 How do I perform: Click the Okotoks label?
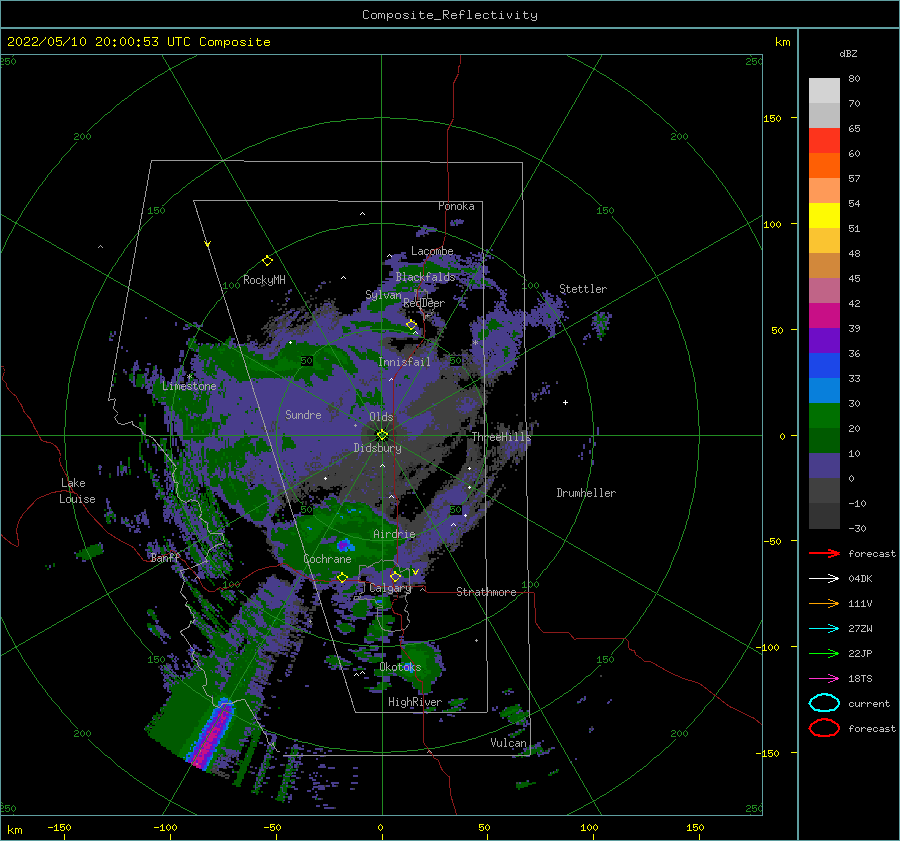(400, 667)
